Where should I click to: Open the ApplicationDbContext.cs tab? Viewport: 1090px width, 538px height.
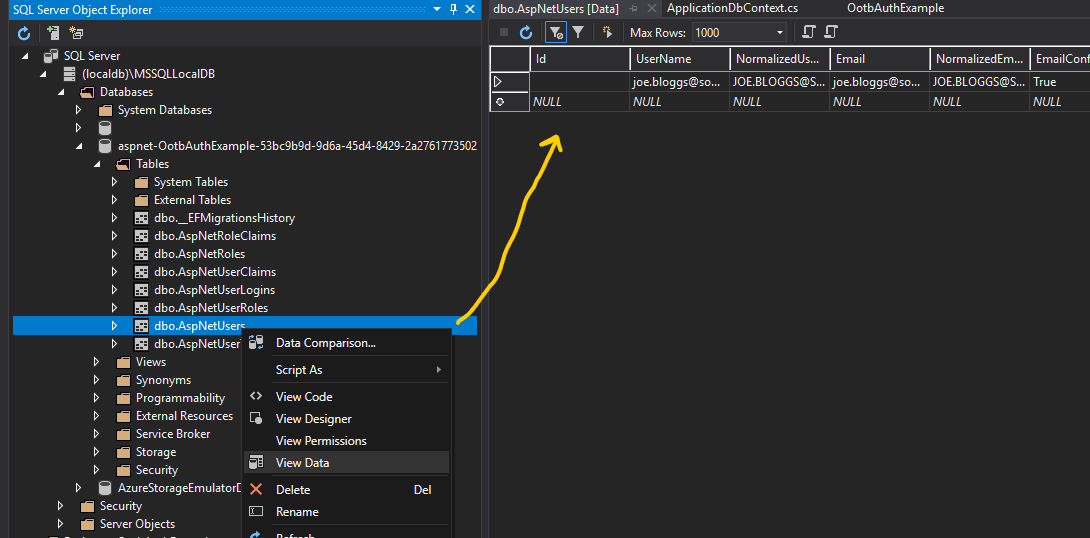click(x=732, y=8)
